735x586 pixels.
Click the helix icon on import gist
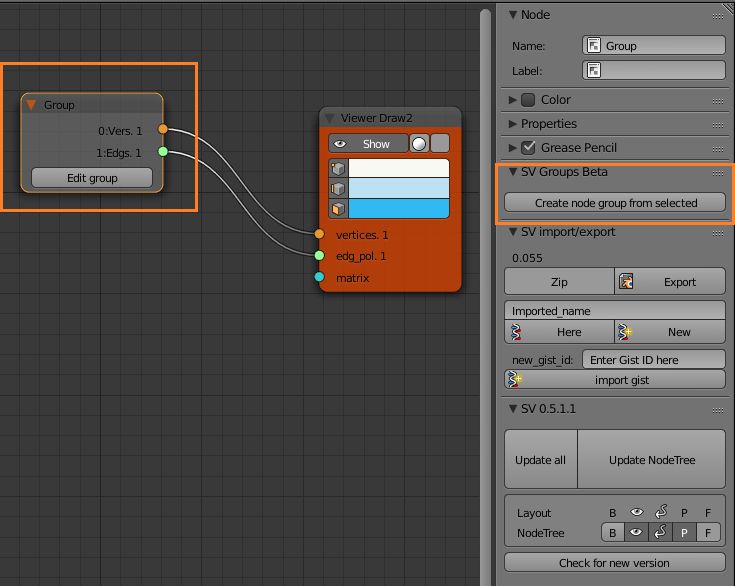[515, 379]
